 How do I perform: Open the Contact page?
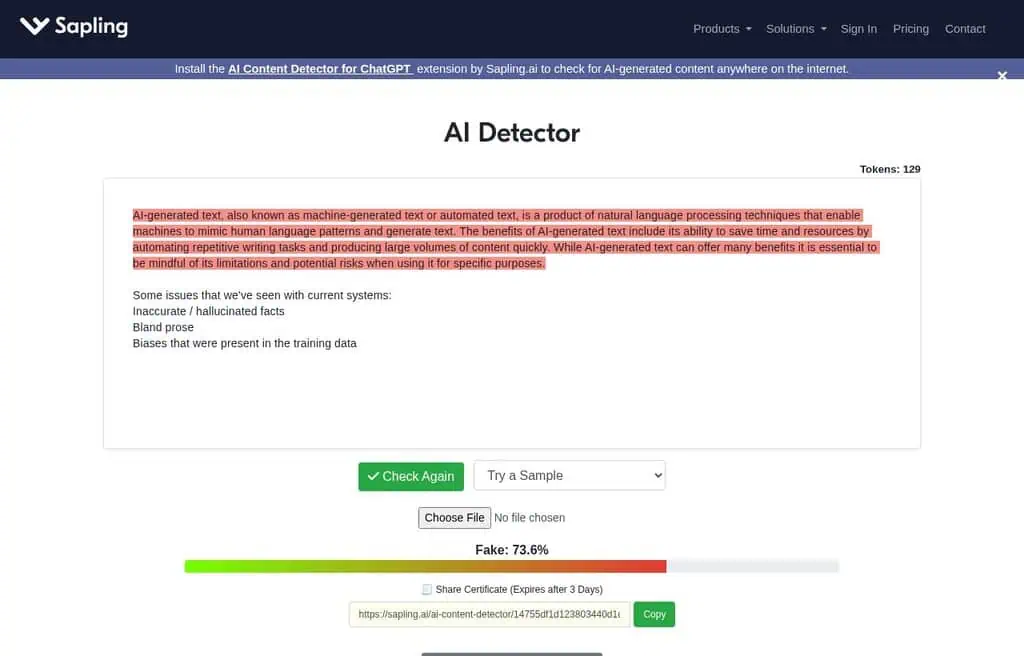click(965, 29)
